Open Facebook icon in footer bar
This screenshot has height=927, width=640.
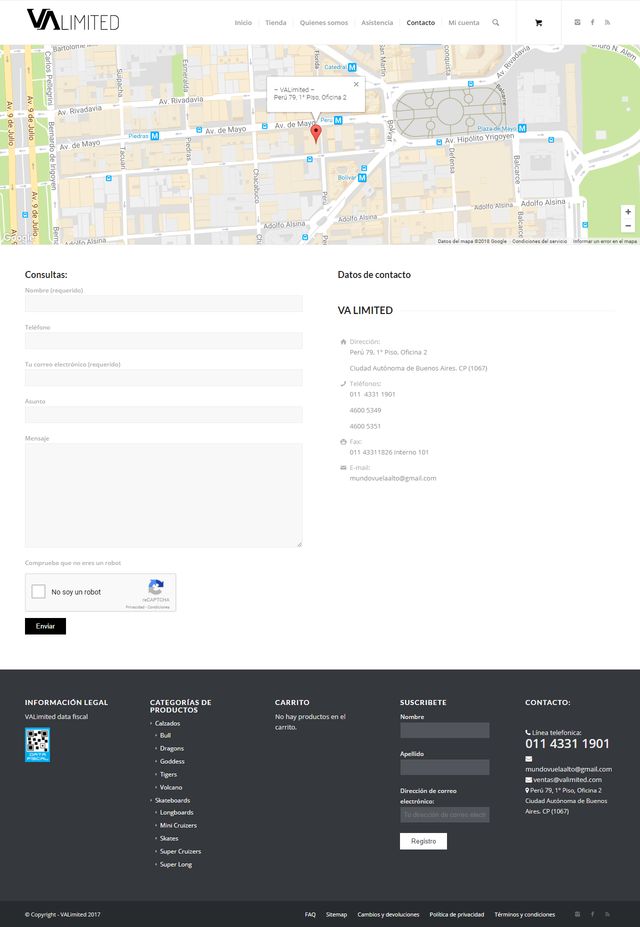592,914
